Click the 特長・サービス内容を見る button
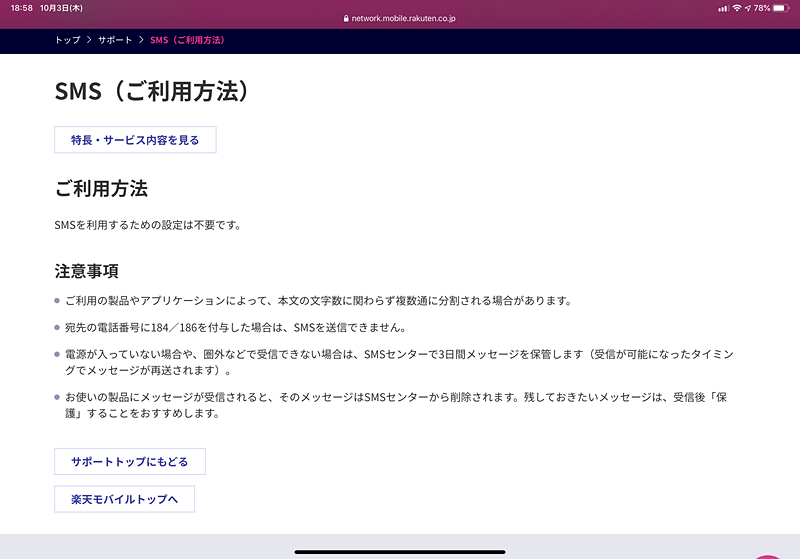 coord(135,140)
